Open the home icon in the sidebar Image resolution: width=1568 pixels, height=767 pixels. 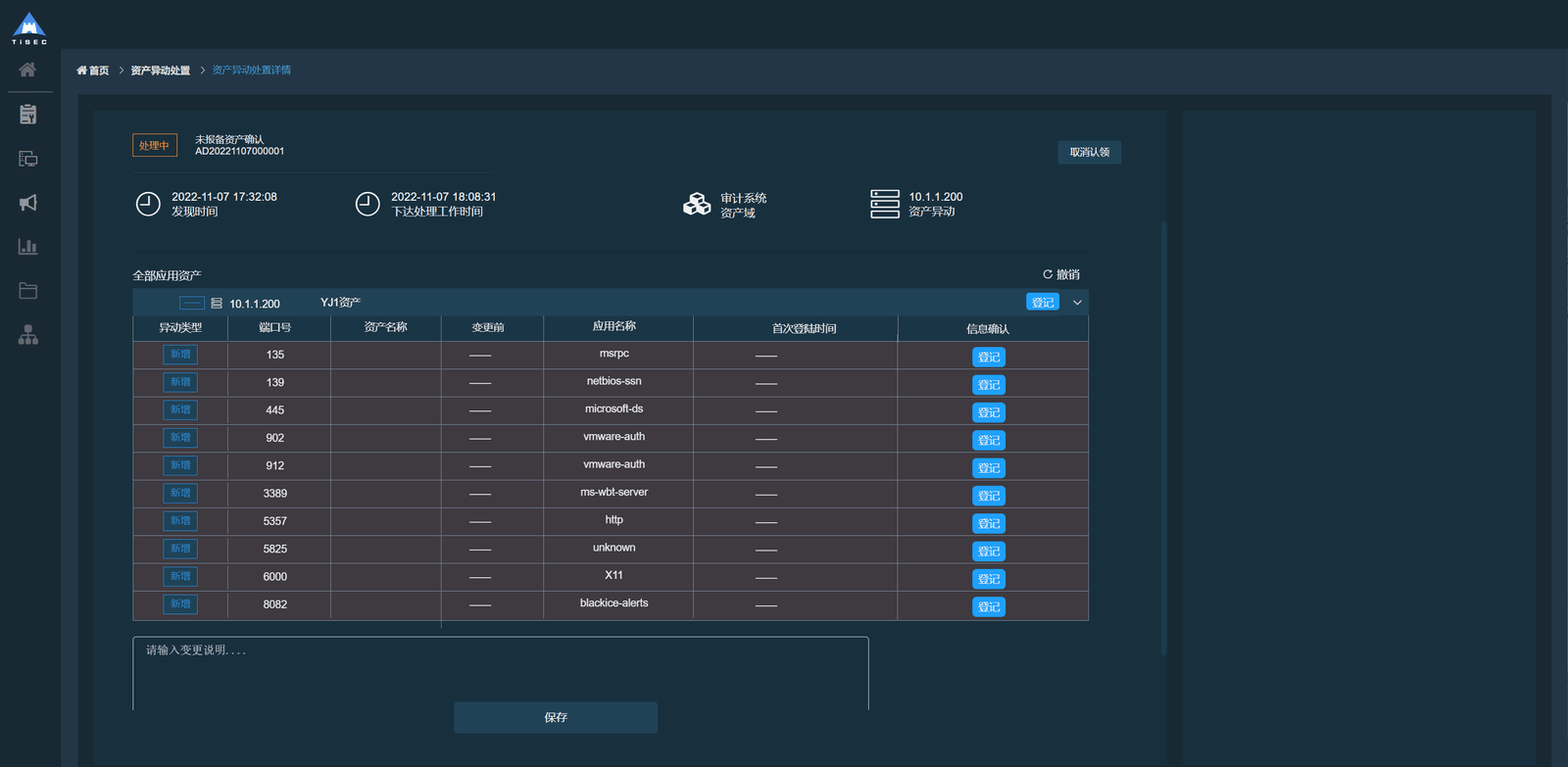[28, 70]
